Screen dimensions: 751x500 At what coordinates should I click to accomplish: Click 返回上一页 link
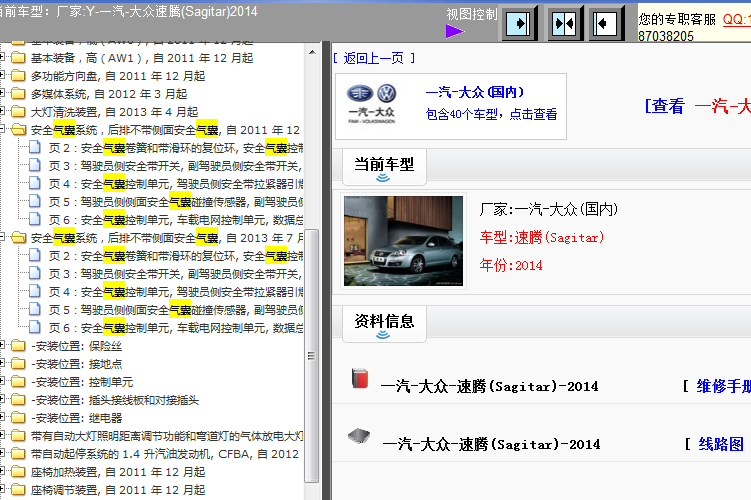[x=374, y=58]
